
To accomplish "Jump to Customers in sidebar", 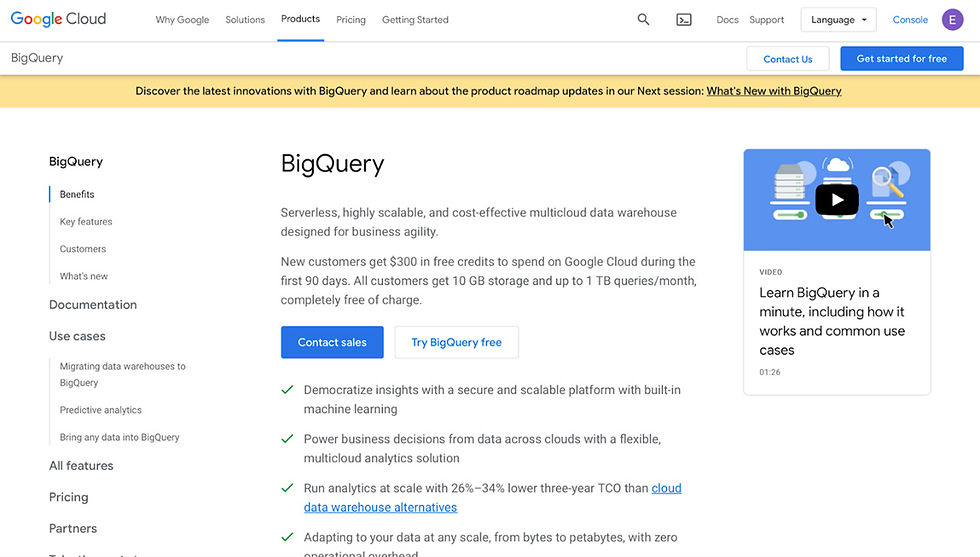I will tap(82, 249).
